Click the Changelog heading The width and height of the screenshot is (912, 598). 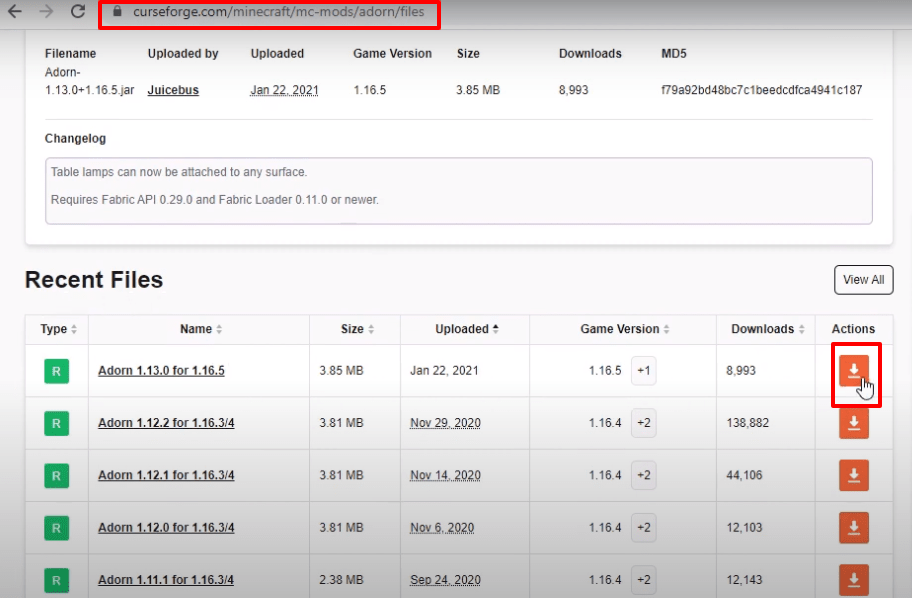[76, 139]
